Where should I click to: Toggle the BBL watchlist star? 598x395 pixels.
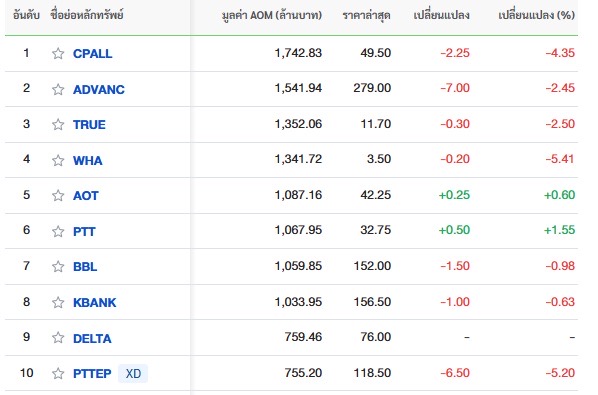[x=58, y=266]
